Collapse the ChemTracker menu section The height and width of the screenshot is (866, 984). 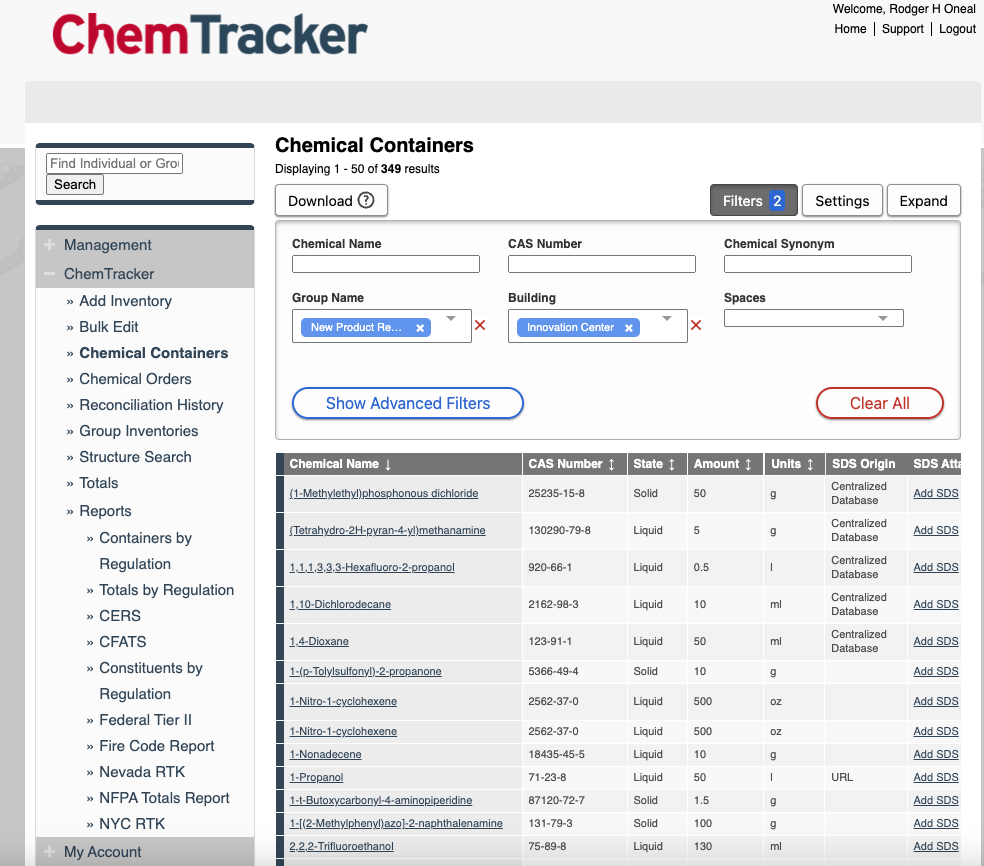tap(50, 274)
